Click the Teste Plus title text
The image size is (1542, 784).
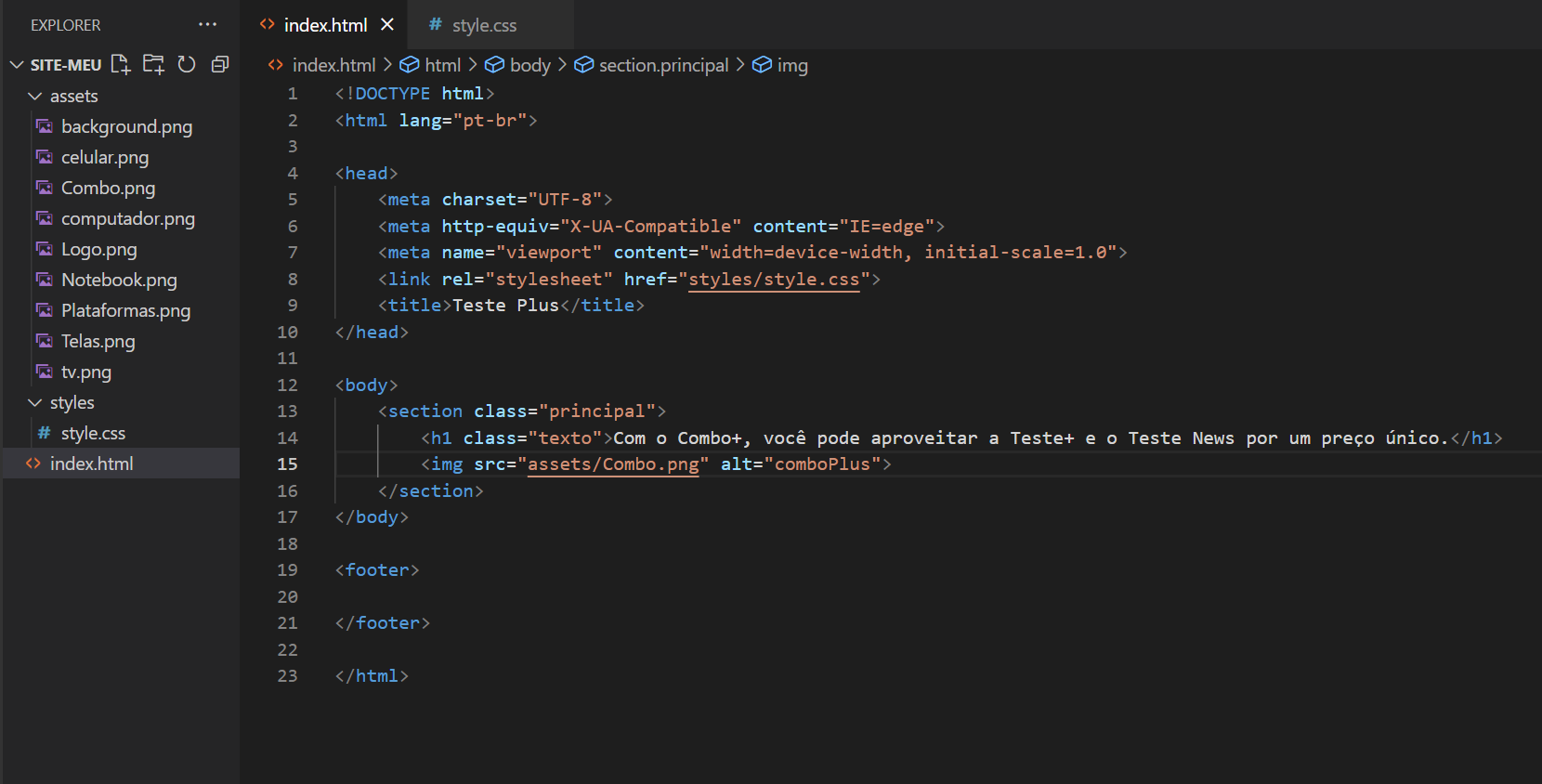[505, 305]
